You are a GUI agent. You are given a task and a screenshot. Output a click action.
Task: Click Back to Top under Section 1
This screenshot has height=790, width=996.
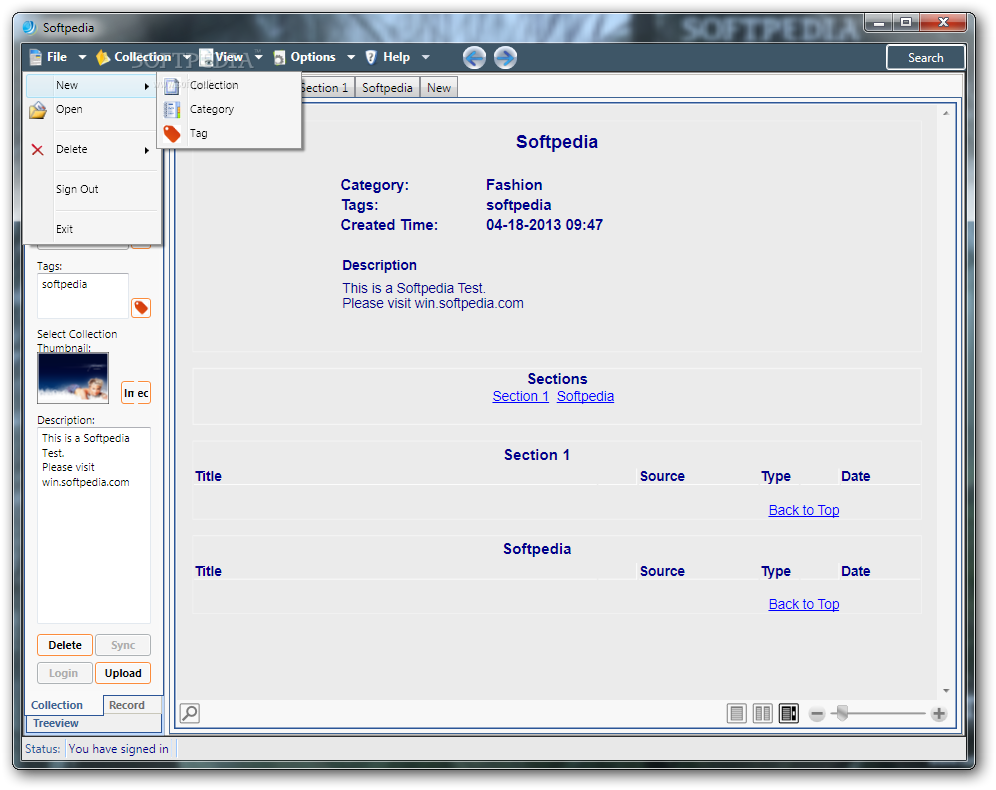(804, 510)
